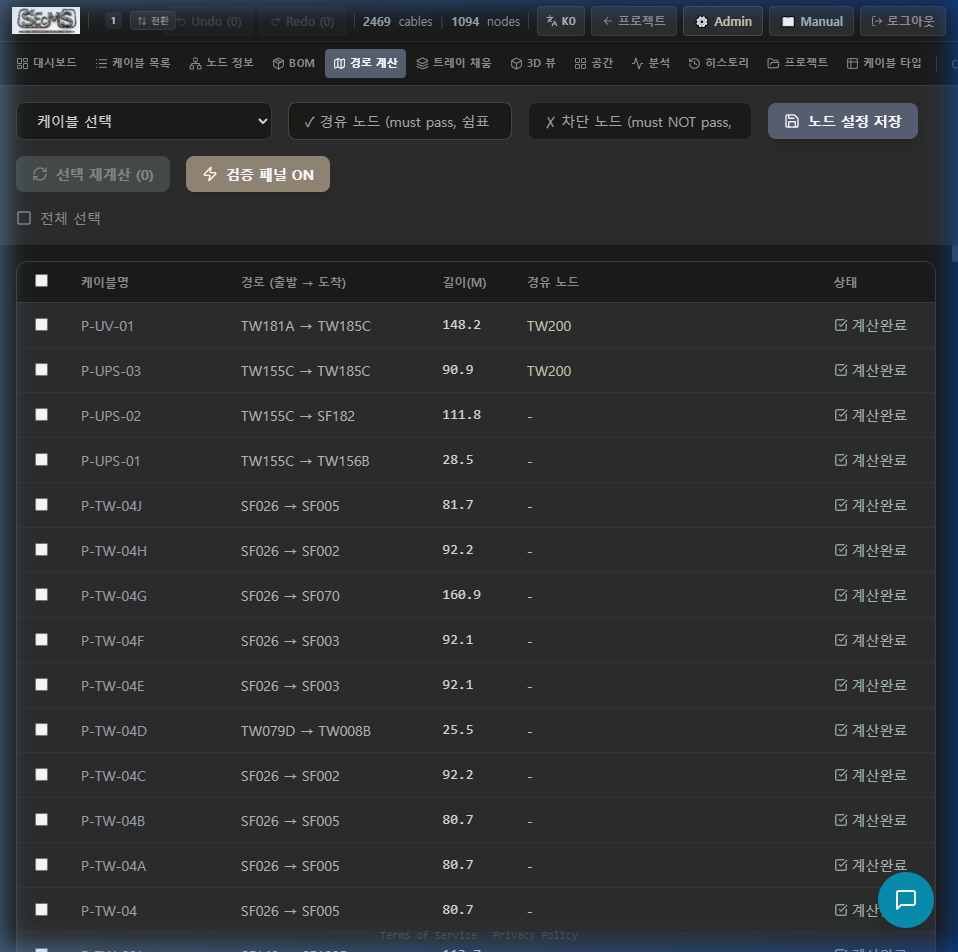Open the 대시보드 tab
The image size is (958, 952).
pos(46,63)
